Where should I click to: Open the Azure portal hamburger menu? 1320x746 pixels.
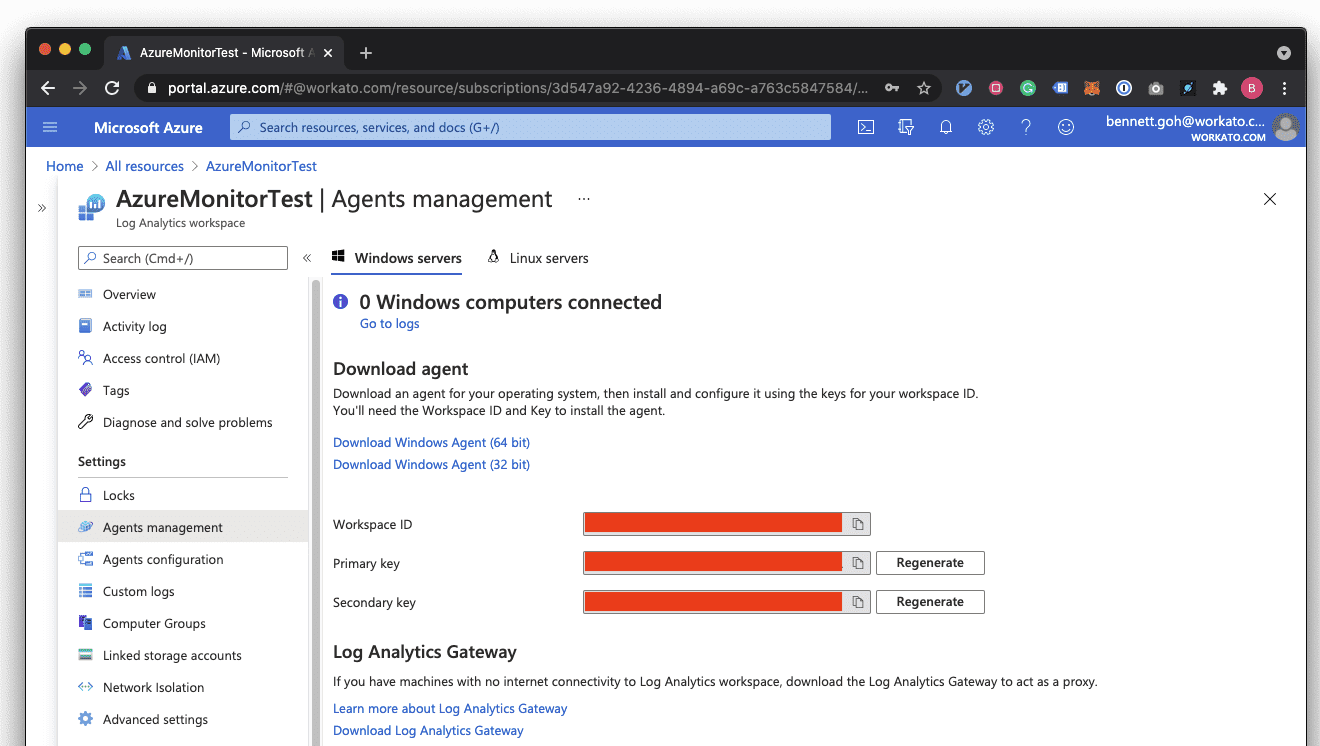coord(50,127)
